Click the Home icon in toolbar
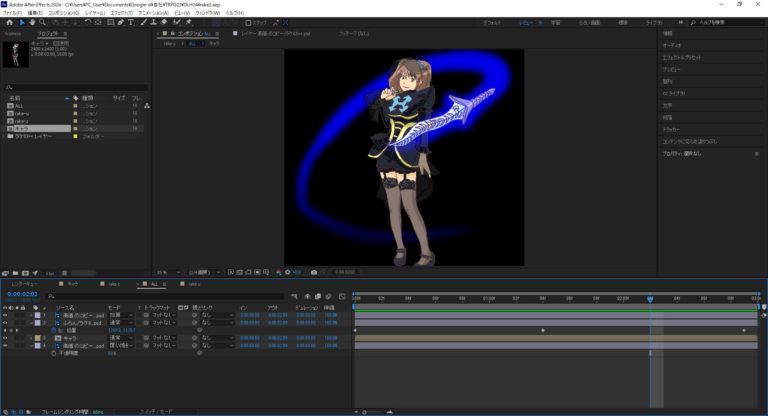The image size is (768, 416). (9, 23)
